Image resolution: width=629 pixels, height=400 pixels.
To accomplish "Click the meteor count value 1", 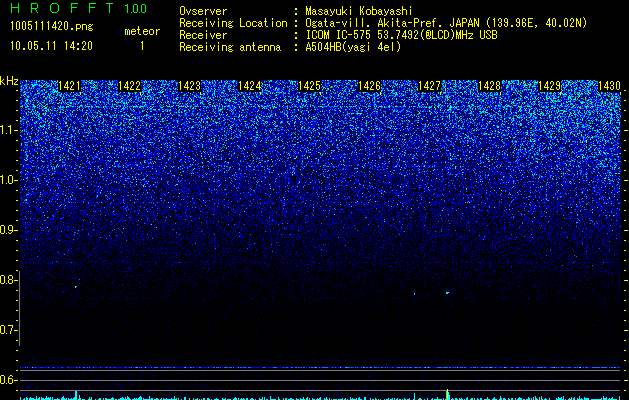I will pos(142,46).
